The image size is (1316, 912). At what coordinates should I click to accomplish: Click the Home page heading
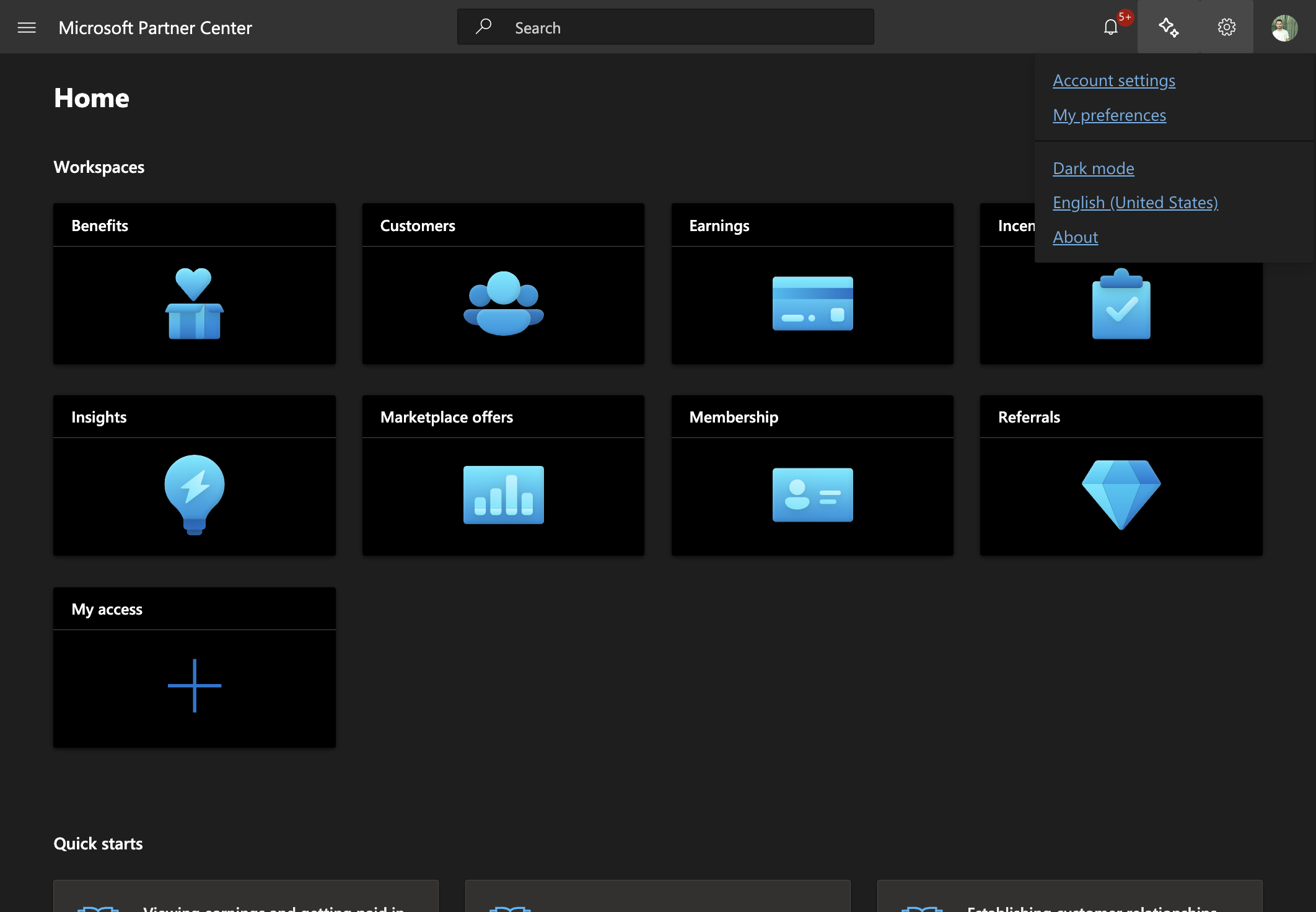[x=91, y=98]
